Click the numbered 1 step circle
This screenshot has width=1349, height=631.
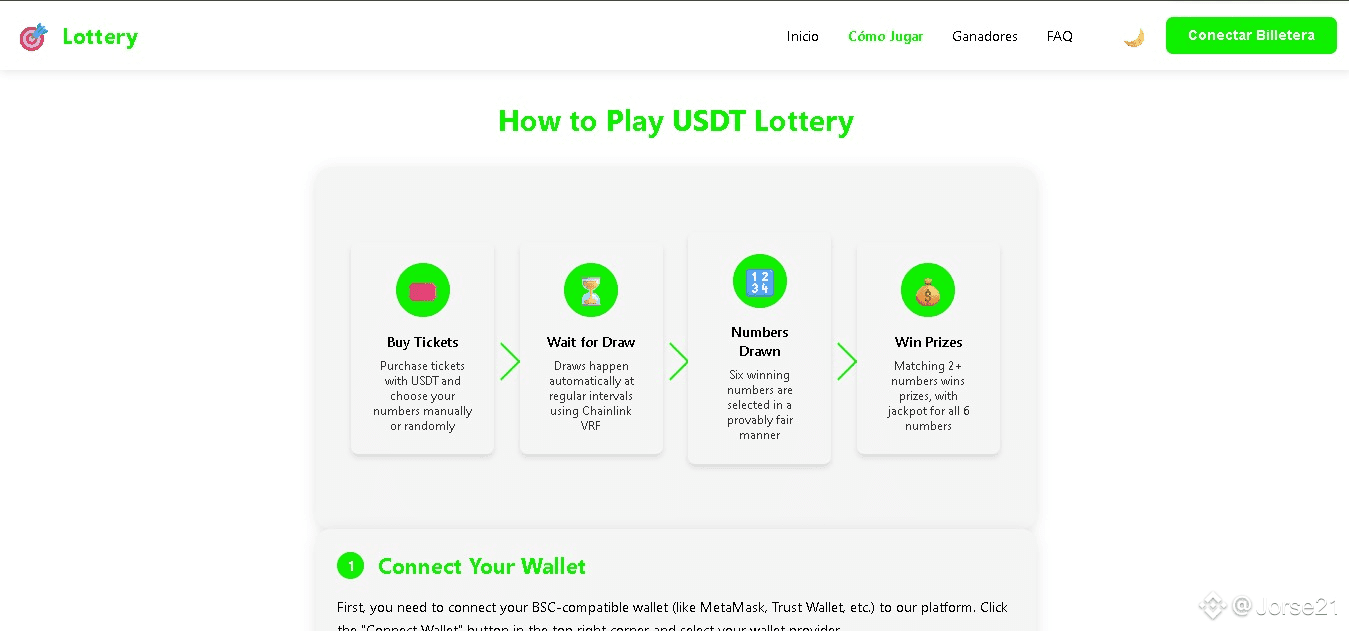pyautogui.click(x=350, y=566)
